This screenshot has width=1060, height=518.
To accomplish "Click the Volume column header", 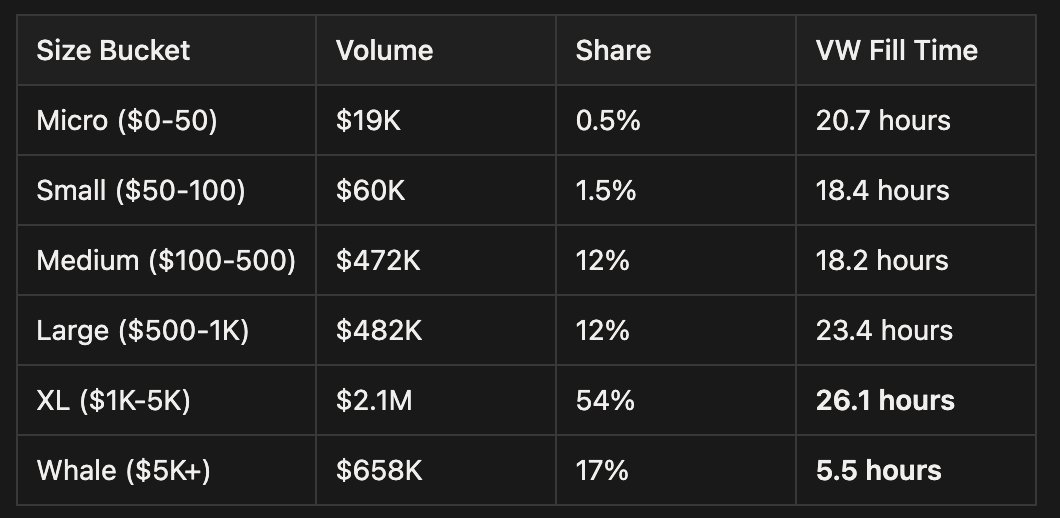I will (384, 51).
